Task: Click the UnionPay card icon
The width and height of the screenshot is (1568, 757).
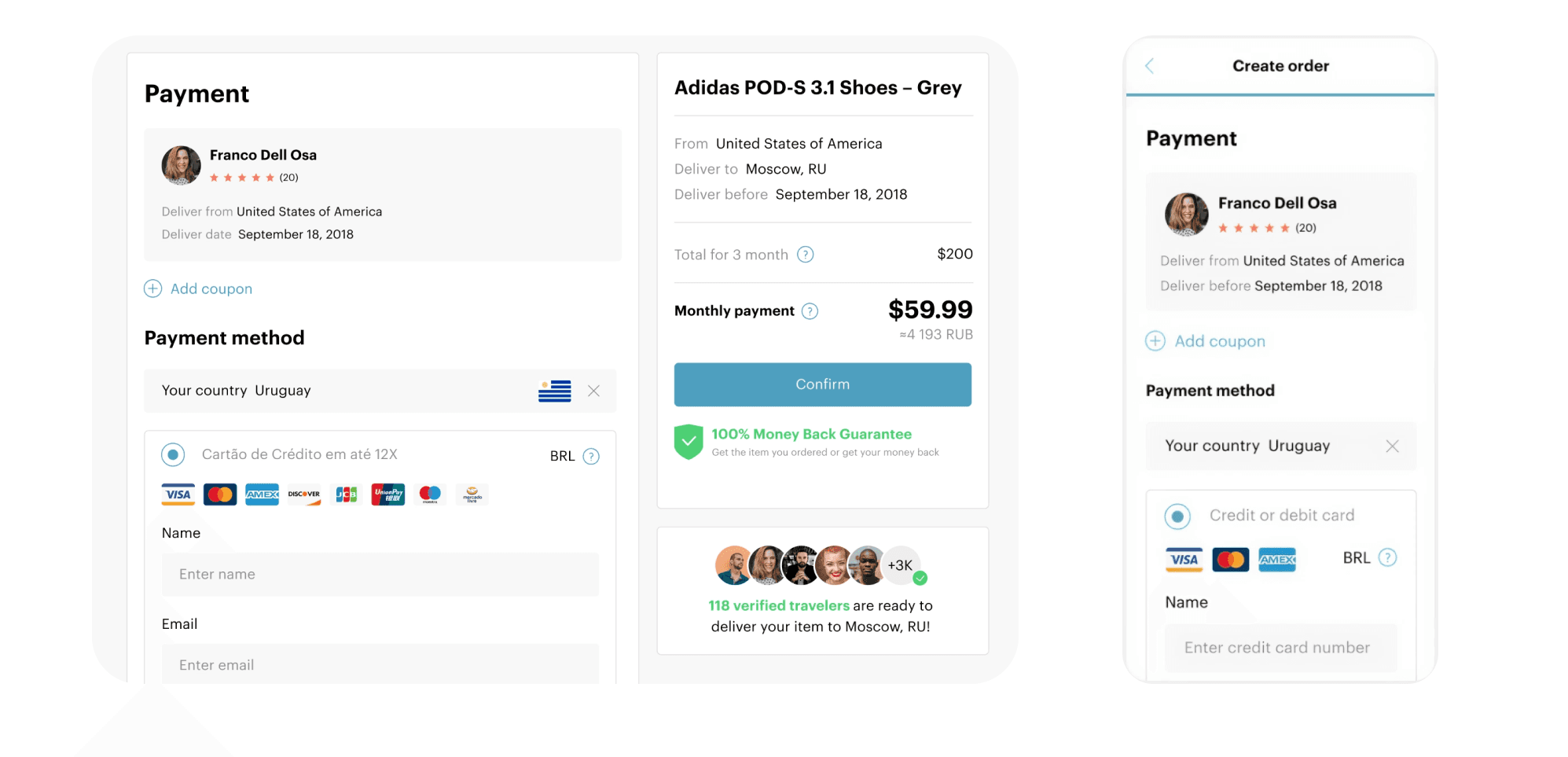Action: [x=388, y=494]
